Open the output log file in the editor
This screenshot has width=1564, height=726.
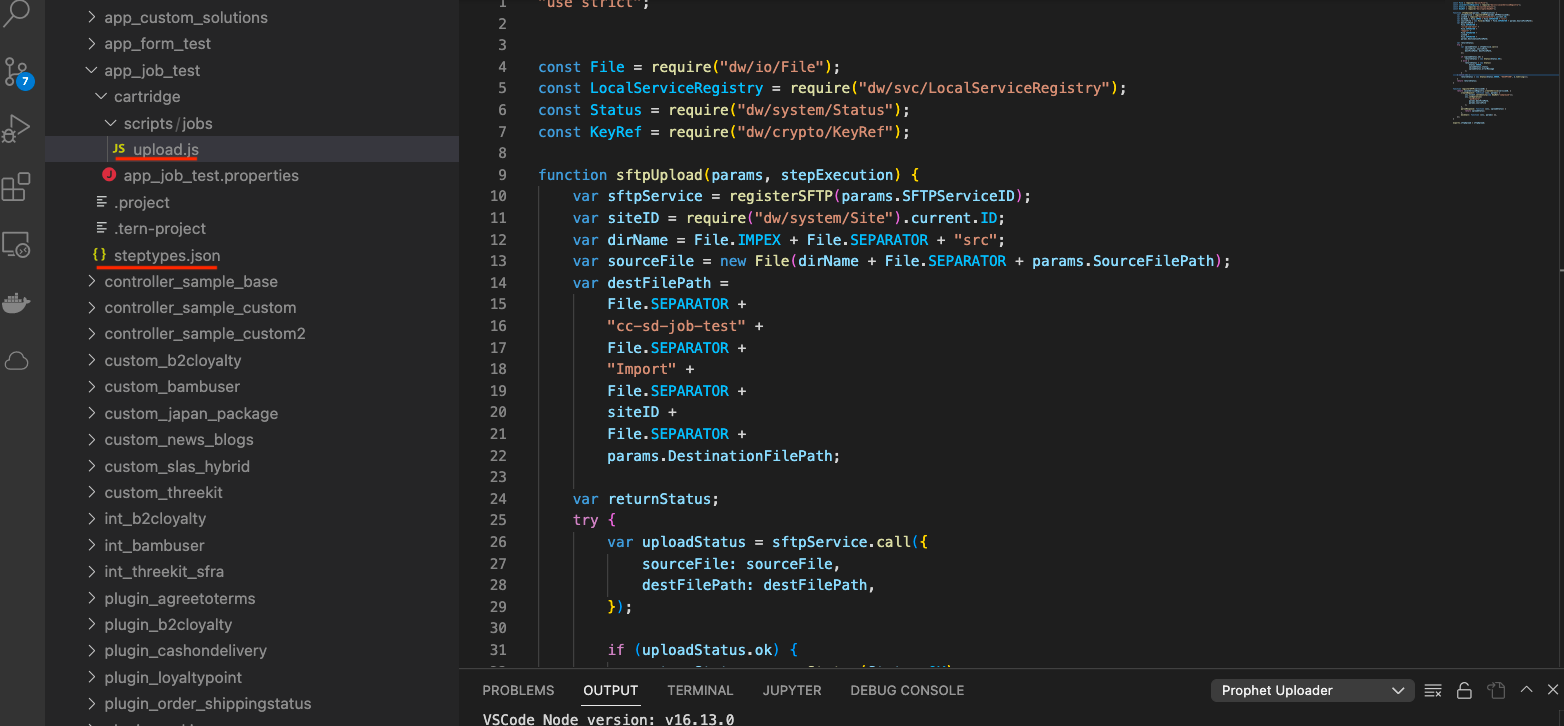click(1496, 690)
